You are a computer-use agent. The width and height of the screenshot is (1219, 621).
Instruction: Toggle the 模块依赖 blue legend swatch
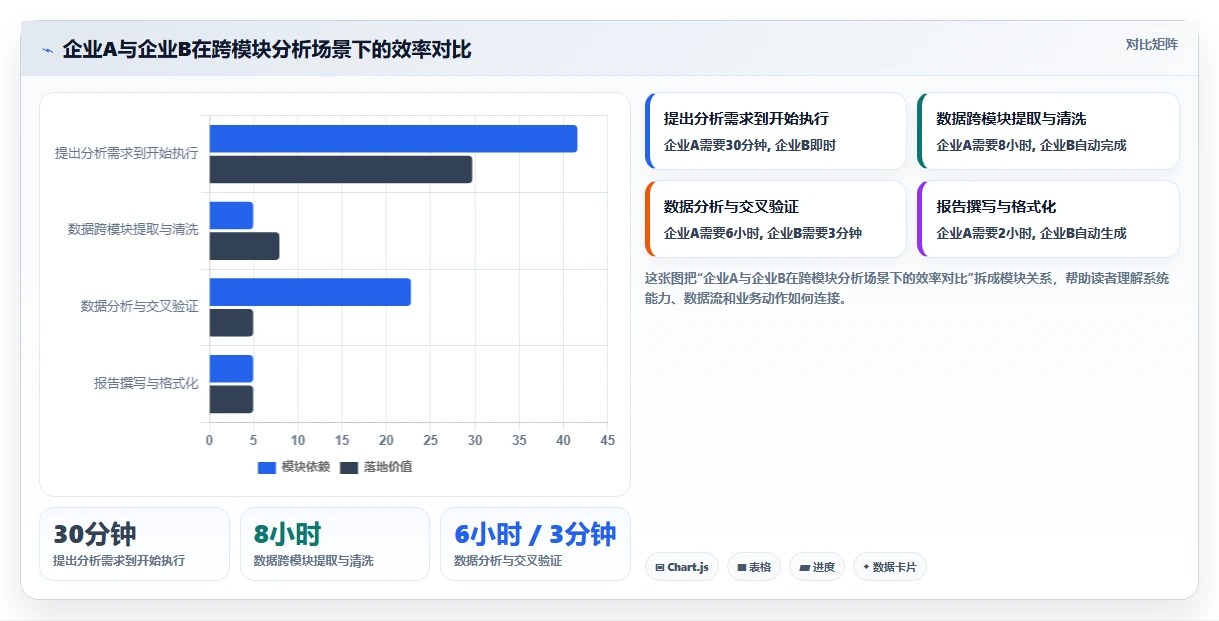pos(266,467)
